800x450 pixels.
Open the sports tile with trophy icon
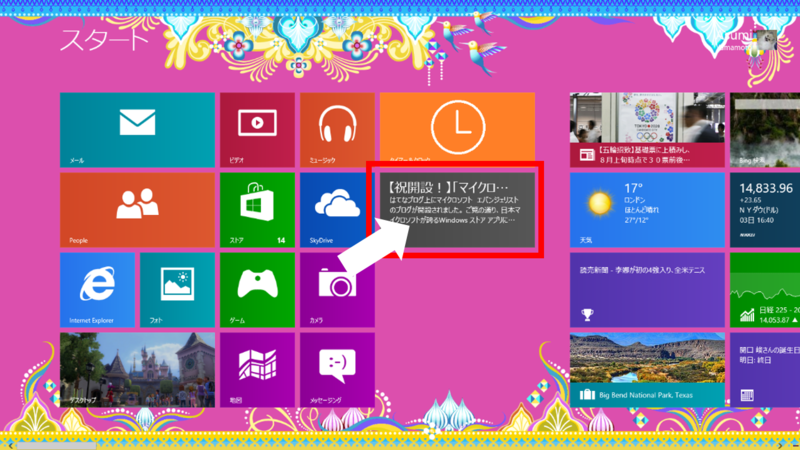[647, 290]
